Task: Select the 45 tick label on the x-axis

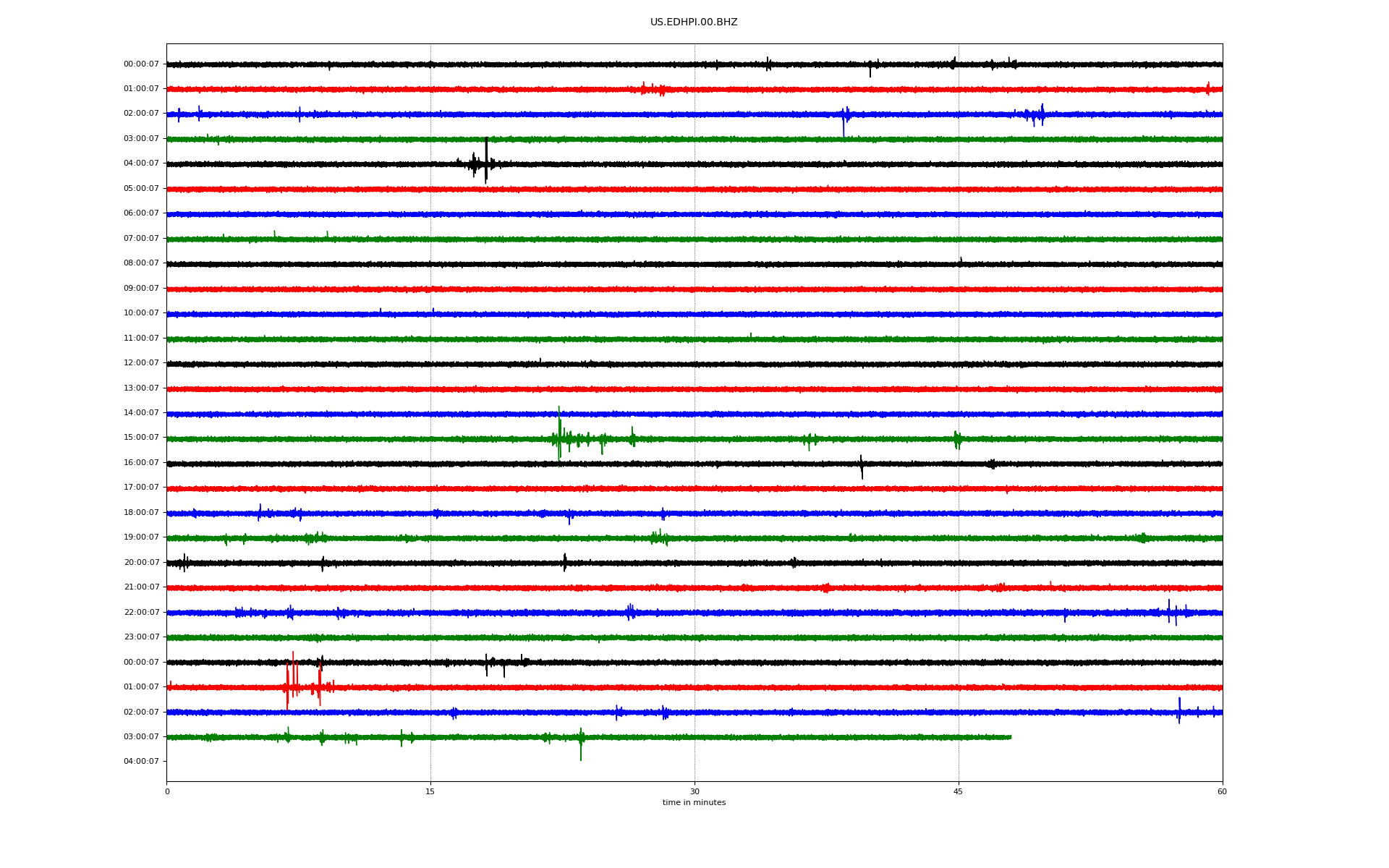Action: tap(959, 791)
